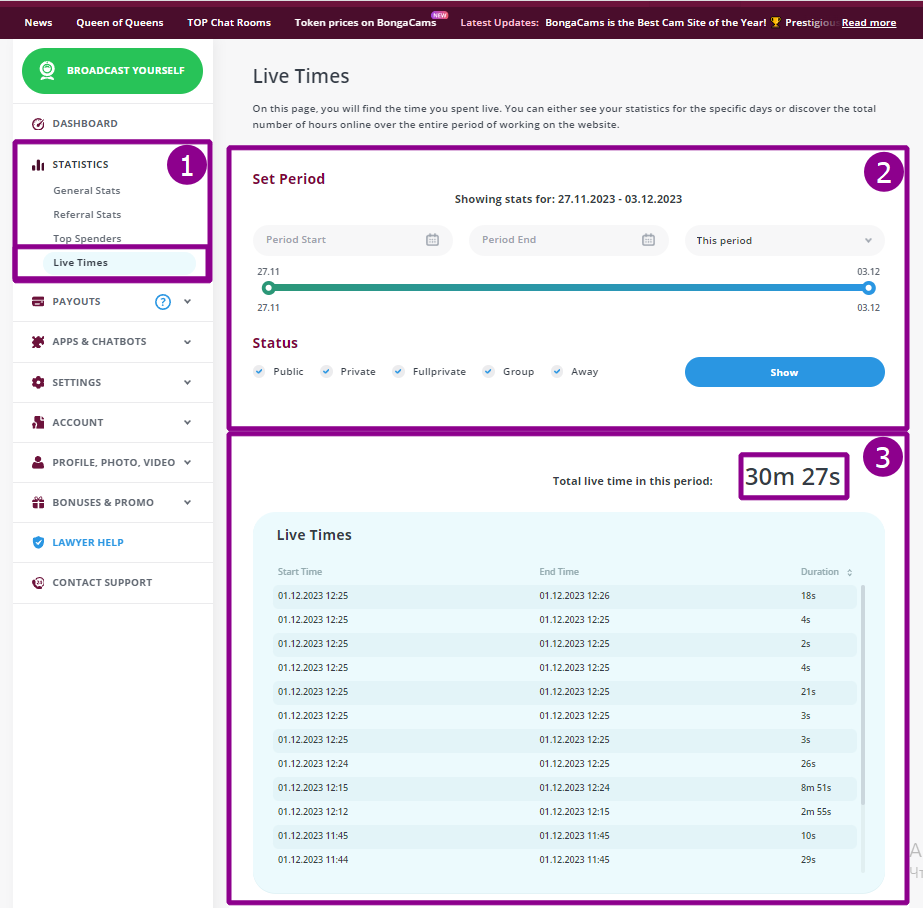Toggle the Away status checkbox
Screen dimensions: 923x908
pos(557,371)
